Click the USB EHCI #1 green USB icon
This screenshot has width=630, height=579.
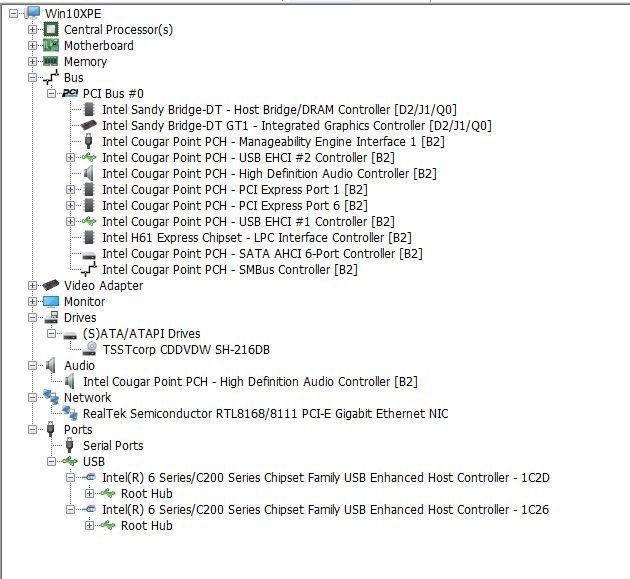89,221
